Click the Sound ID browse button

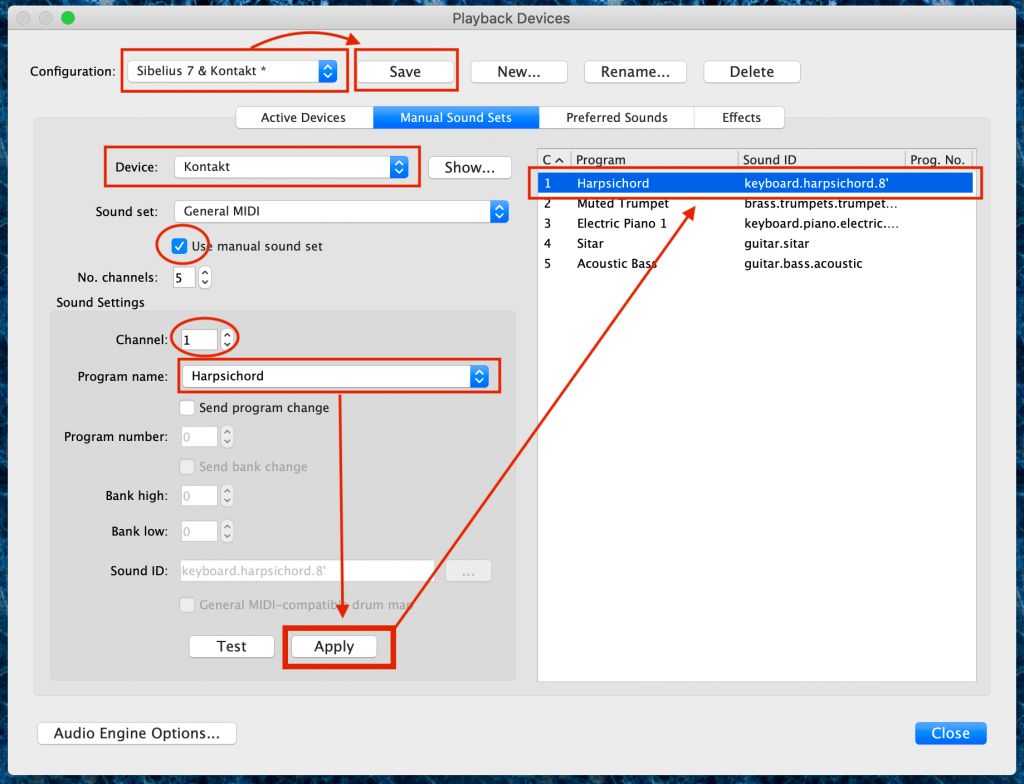coord(468,570)
